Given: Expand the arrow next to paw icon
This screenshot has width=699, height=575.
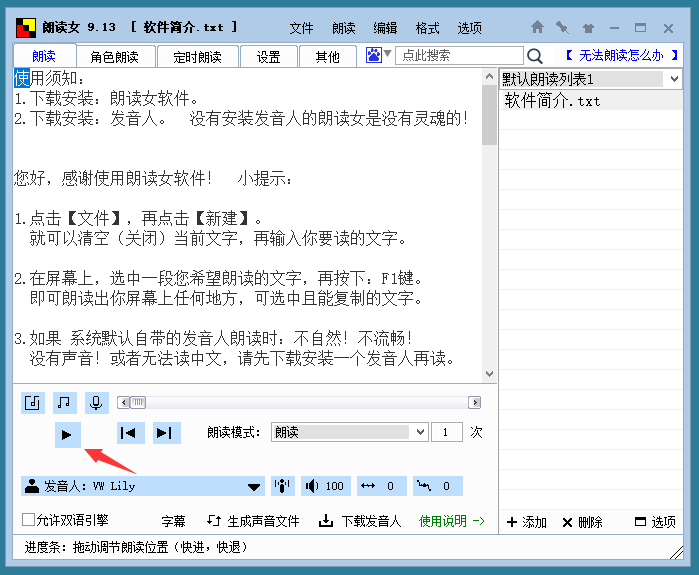Looking at the screenshot, I should click(387, 54).
